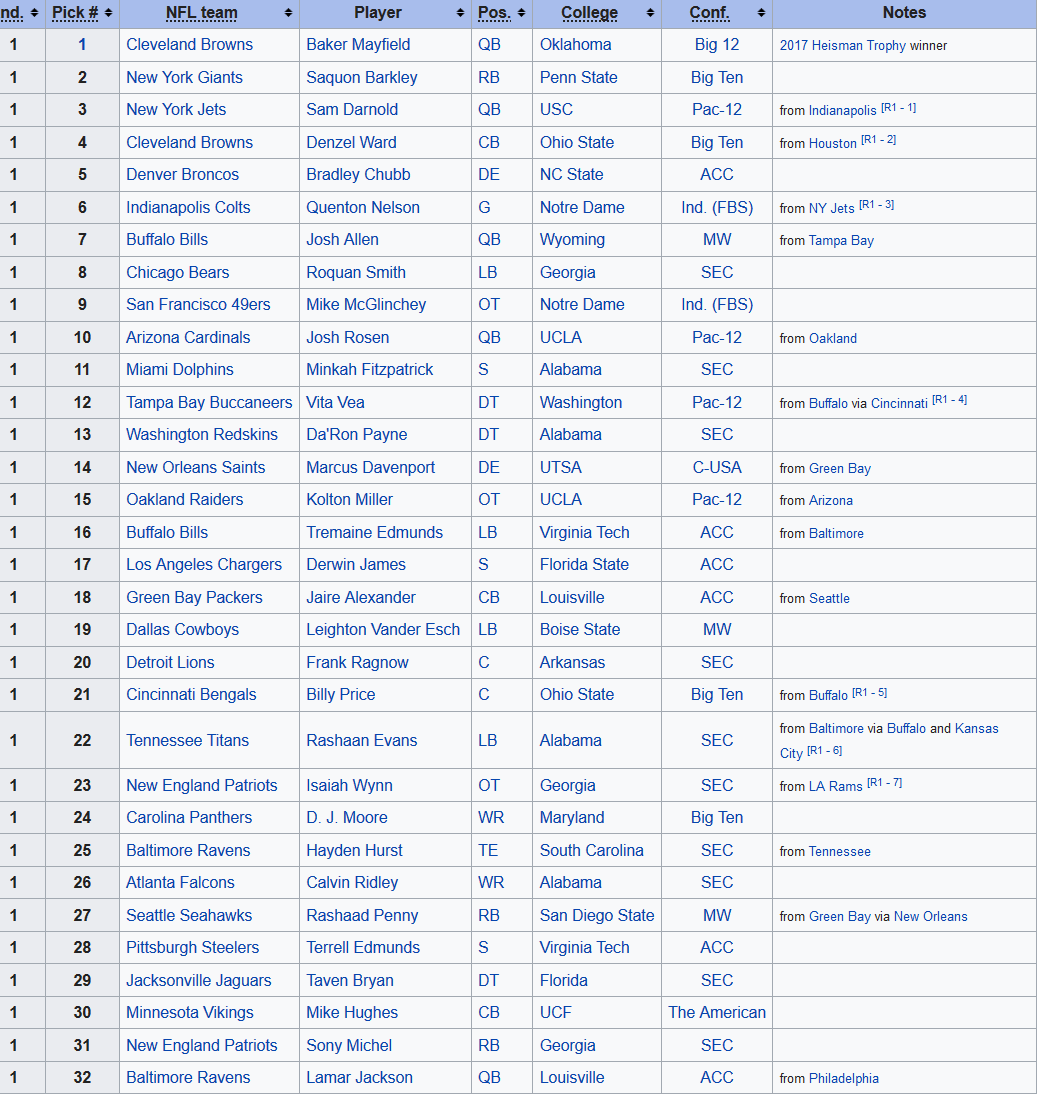Viewport: 1047px width, 1094px height.
Task: Sort by Player column sort arrows
Action: click(x=460, y=13)
